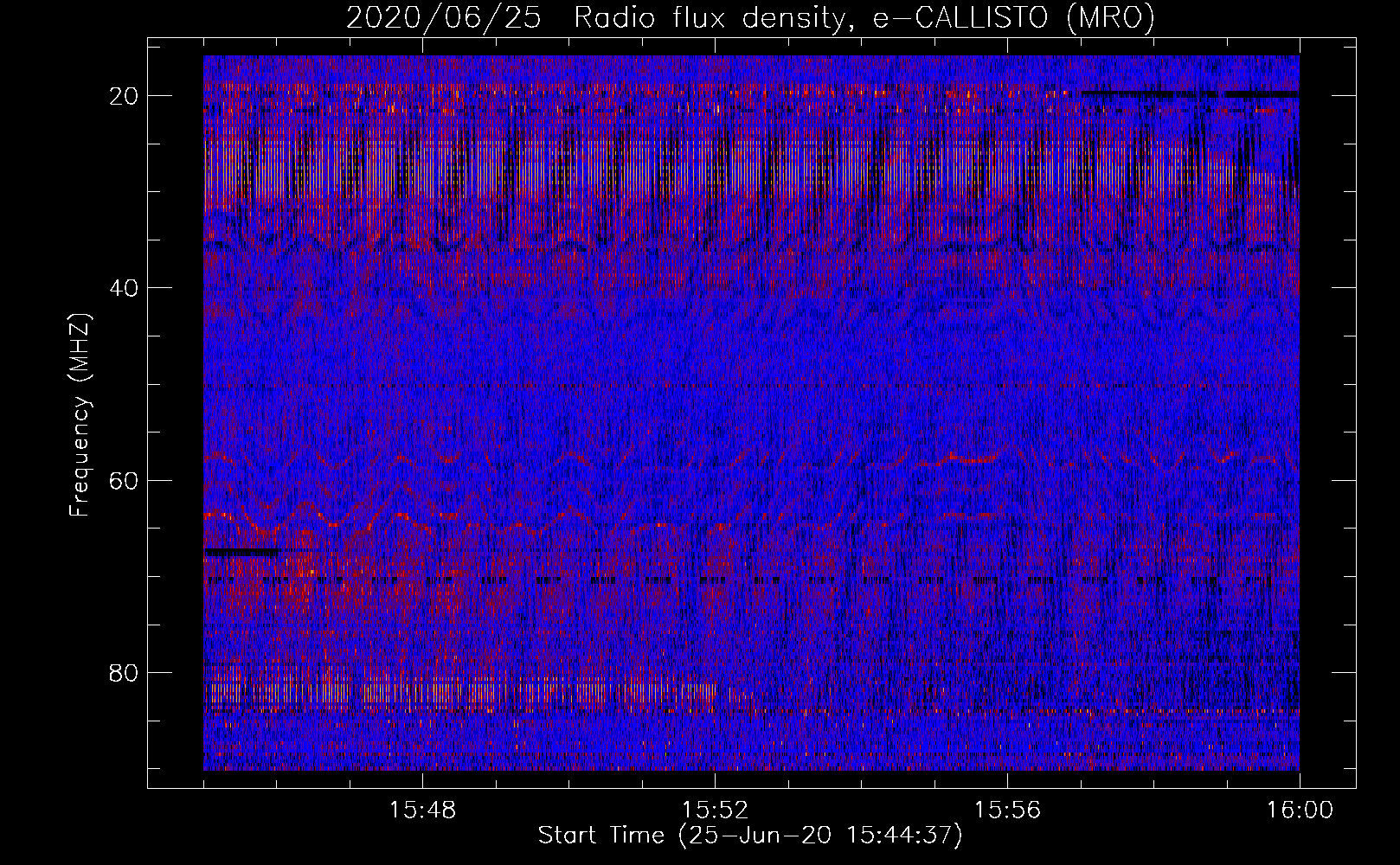Click the 15:48 time tick label
Viewport: 1400px width, 865px height.
(x=422, y=811)
